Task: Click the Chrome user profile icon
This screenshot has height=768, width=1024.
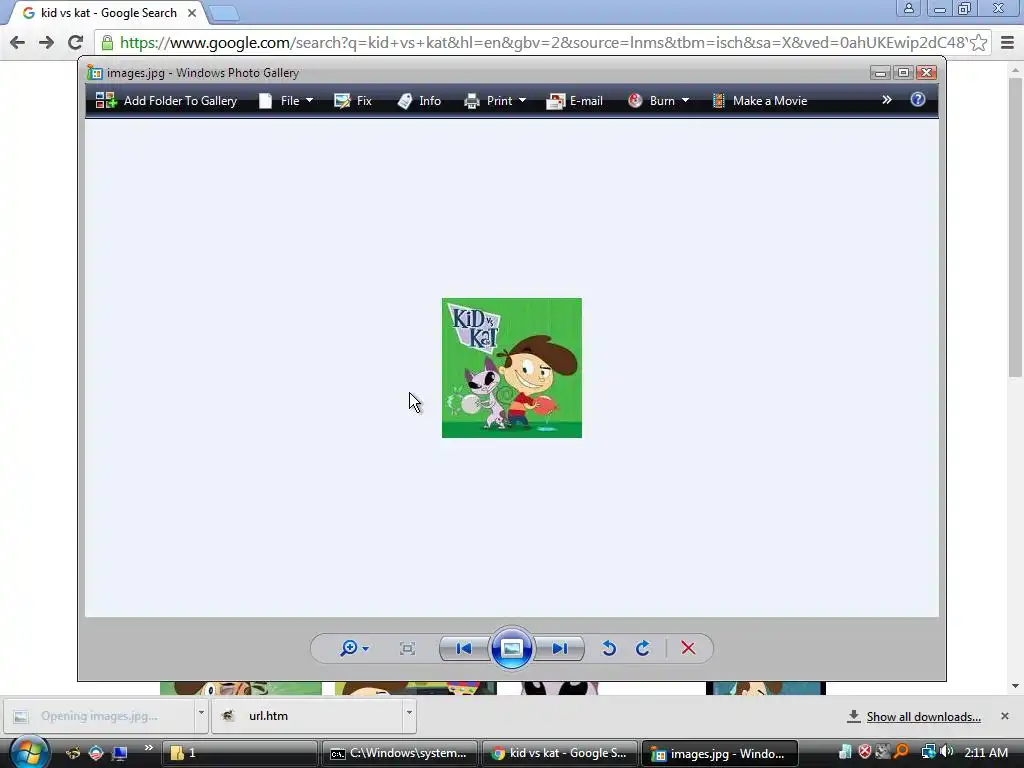Action: coord(908,8)
